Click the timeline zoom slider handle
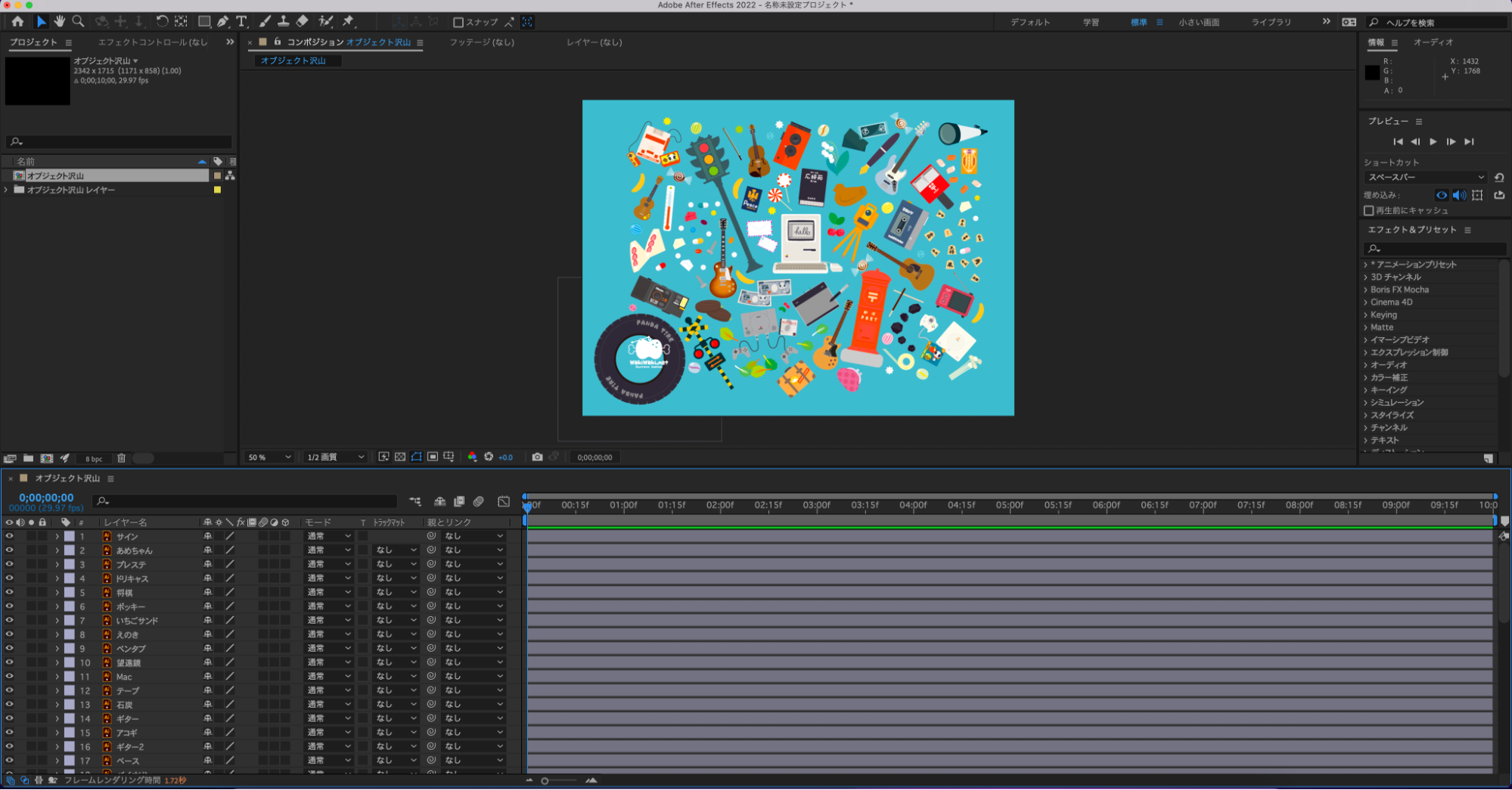 tap(545, 781)
